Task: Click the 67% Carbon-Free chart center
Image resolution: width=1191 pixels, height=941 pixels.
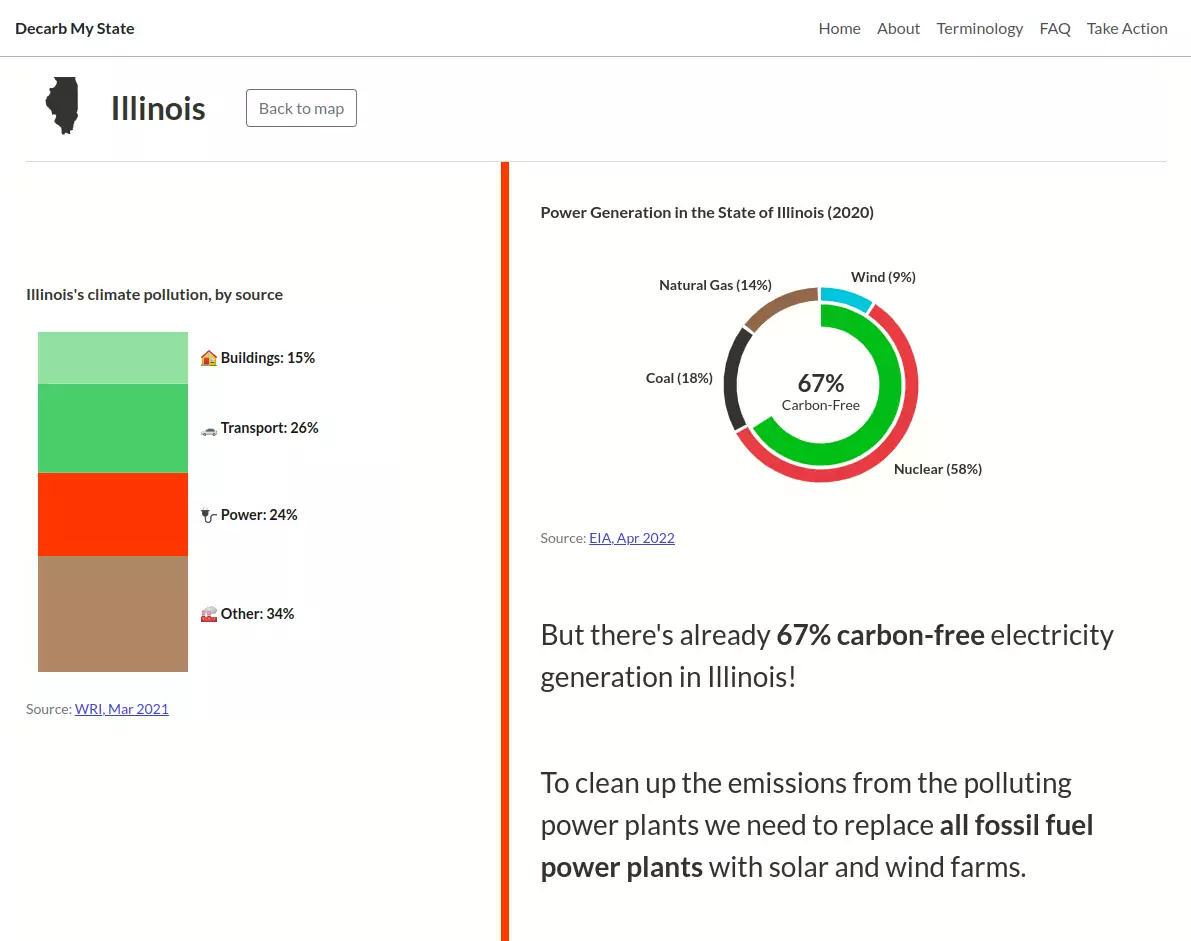Action: (x=821, y=390)
